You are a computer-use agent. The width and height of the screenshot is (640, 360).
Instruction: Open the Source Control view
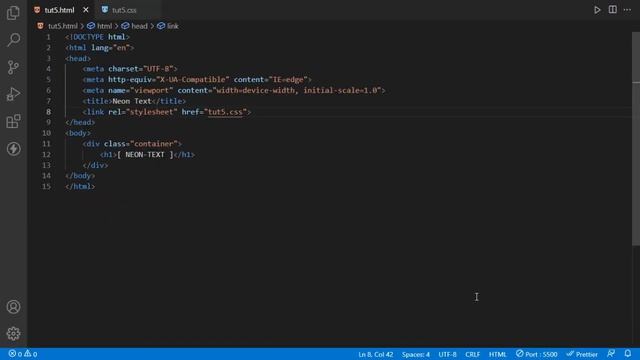tap(13, 67)
